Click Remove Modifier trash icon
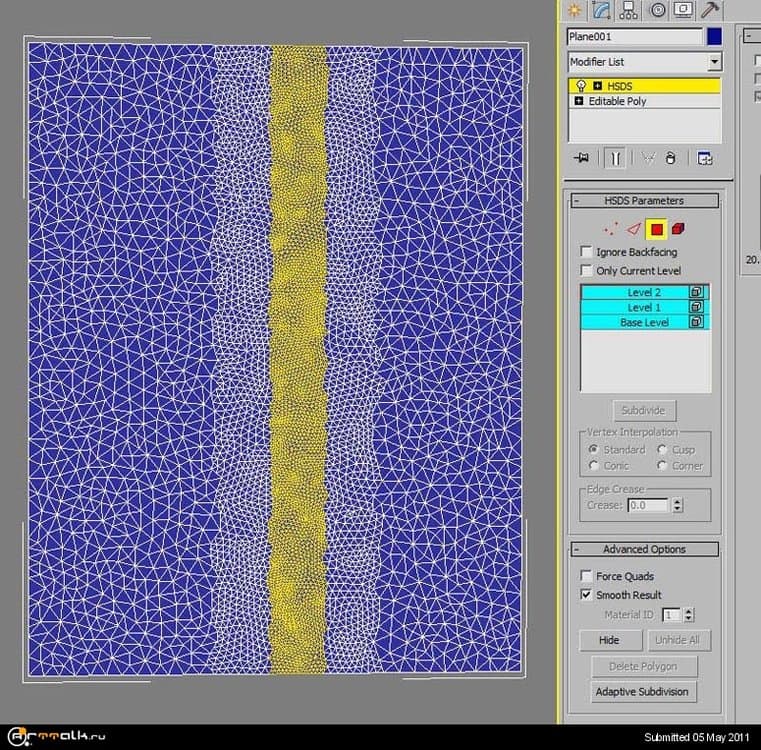This screenshot has width=761, height=750. click(671, 158)
